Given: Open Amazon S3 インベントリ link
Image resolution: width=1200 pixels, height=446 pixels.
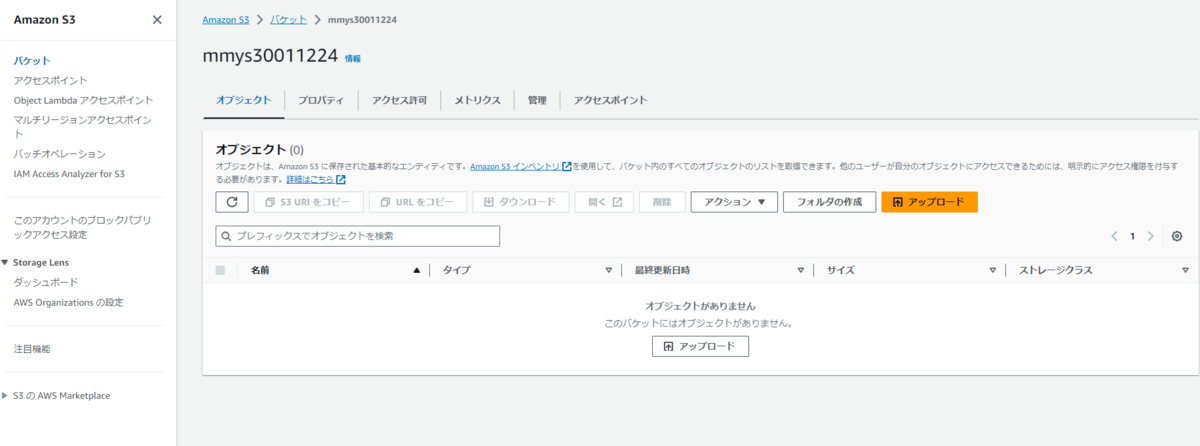Looking at the screenshot, I should [x=520, y=166].
